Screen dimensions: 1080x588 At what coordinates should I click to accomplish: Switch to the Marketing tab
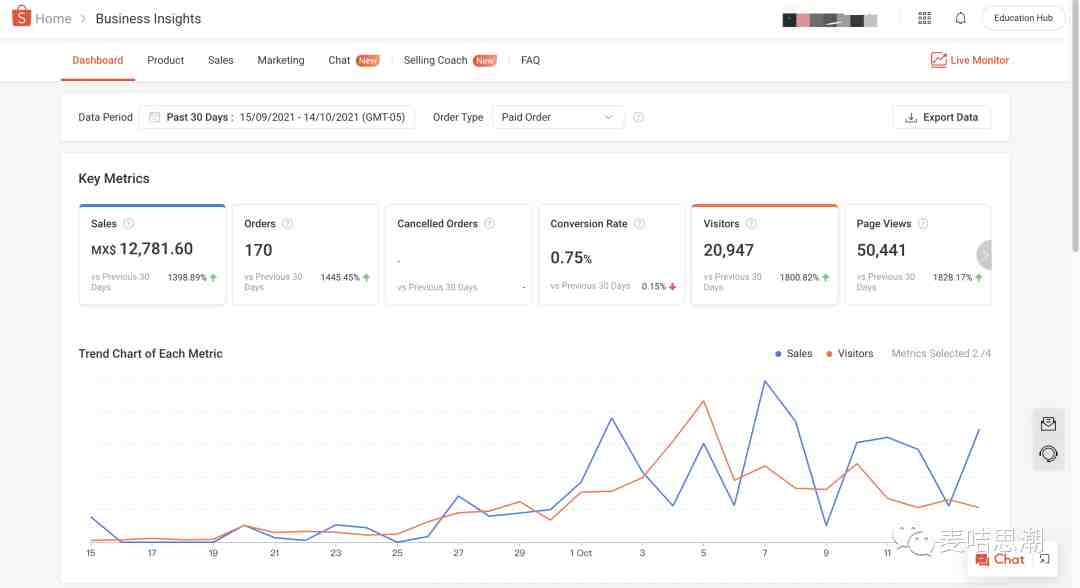[x=280, y=60]
